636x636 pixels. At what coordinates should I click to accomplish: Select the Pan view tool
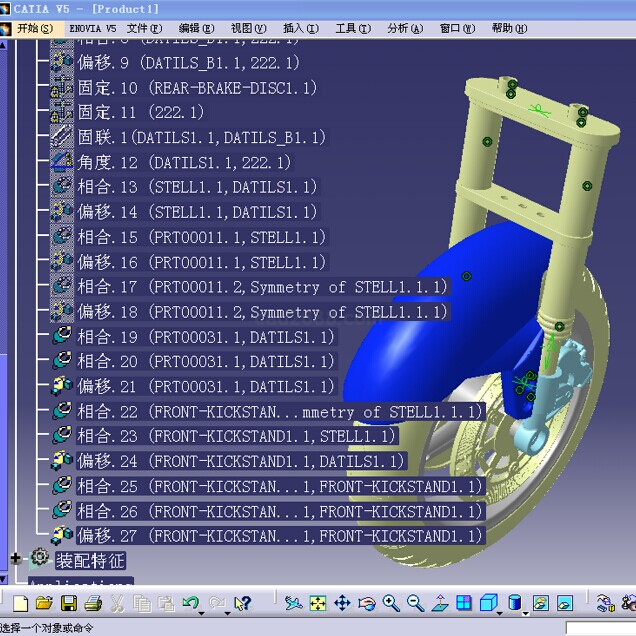coord(342,603)
